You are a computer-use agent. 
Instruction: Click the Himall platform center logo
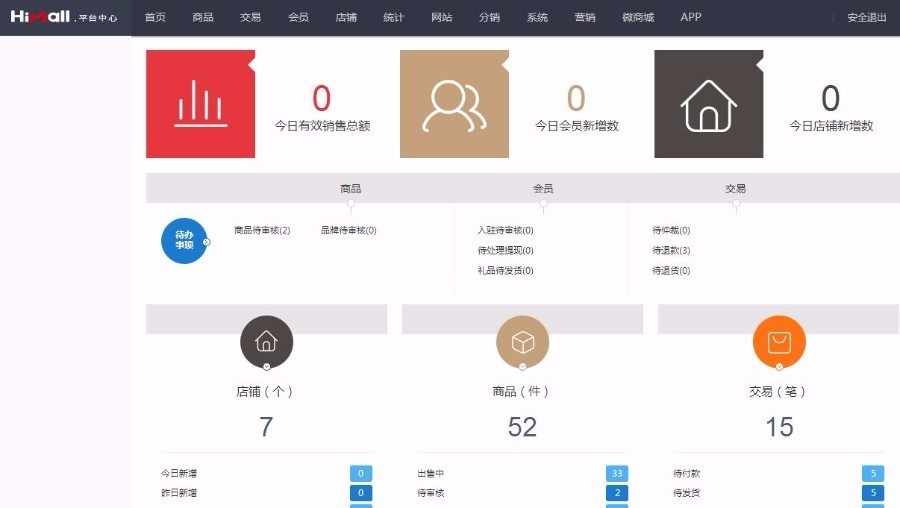[64, 17]
